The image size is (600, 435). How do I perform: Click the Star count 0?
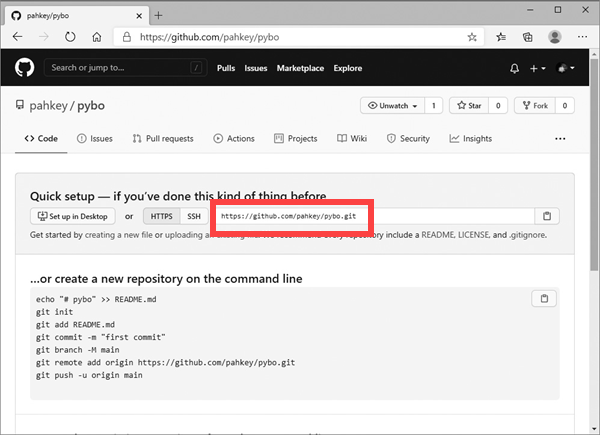[x=498, y=106]
